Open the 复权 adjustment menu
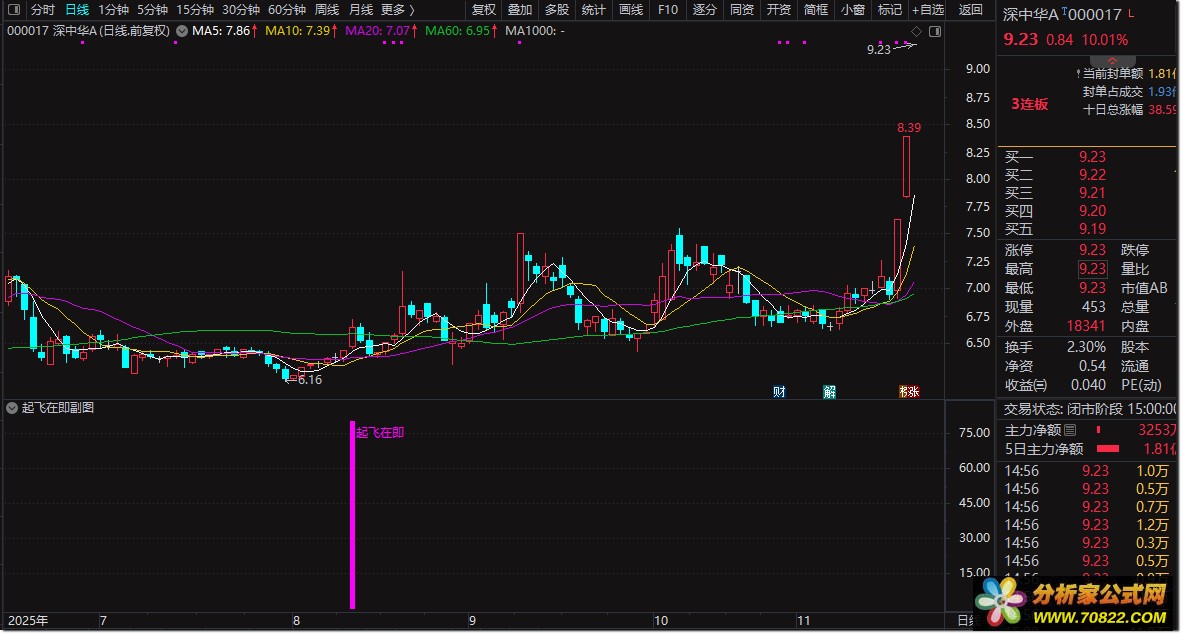 click(484, 10)
